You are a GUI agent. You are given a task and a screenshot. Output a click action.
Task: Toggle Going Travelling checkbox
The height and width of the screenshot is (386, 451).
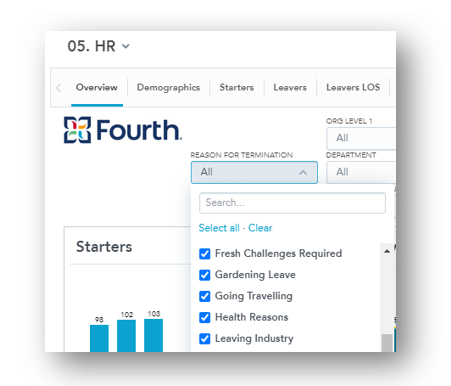click(205, 296)
